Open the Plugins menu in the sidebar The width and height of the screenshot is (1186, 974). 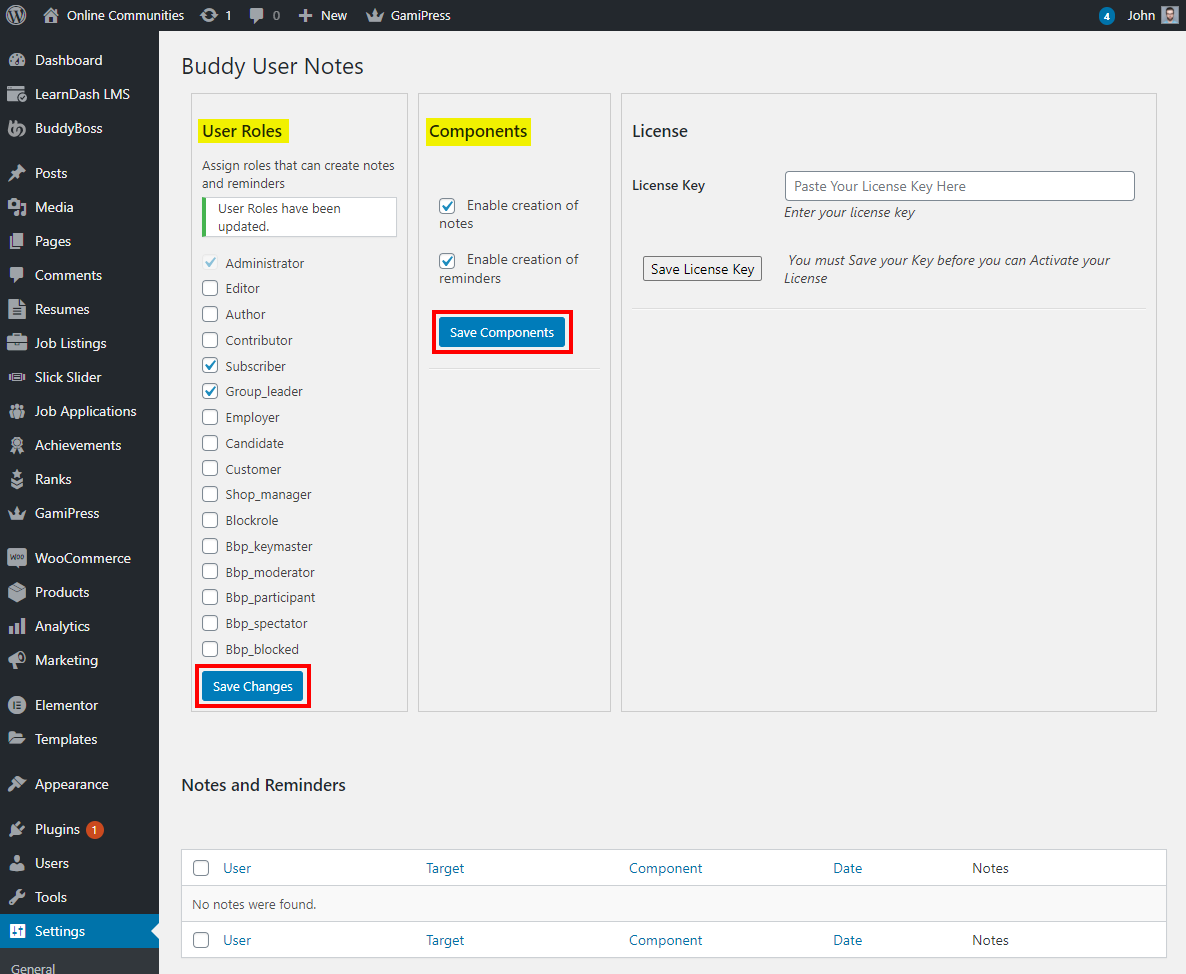click(x=57, y=829)
